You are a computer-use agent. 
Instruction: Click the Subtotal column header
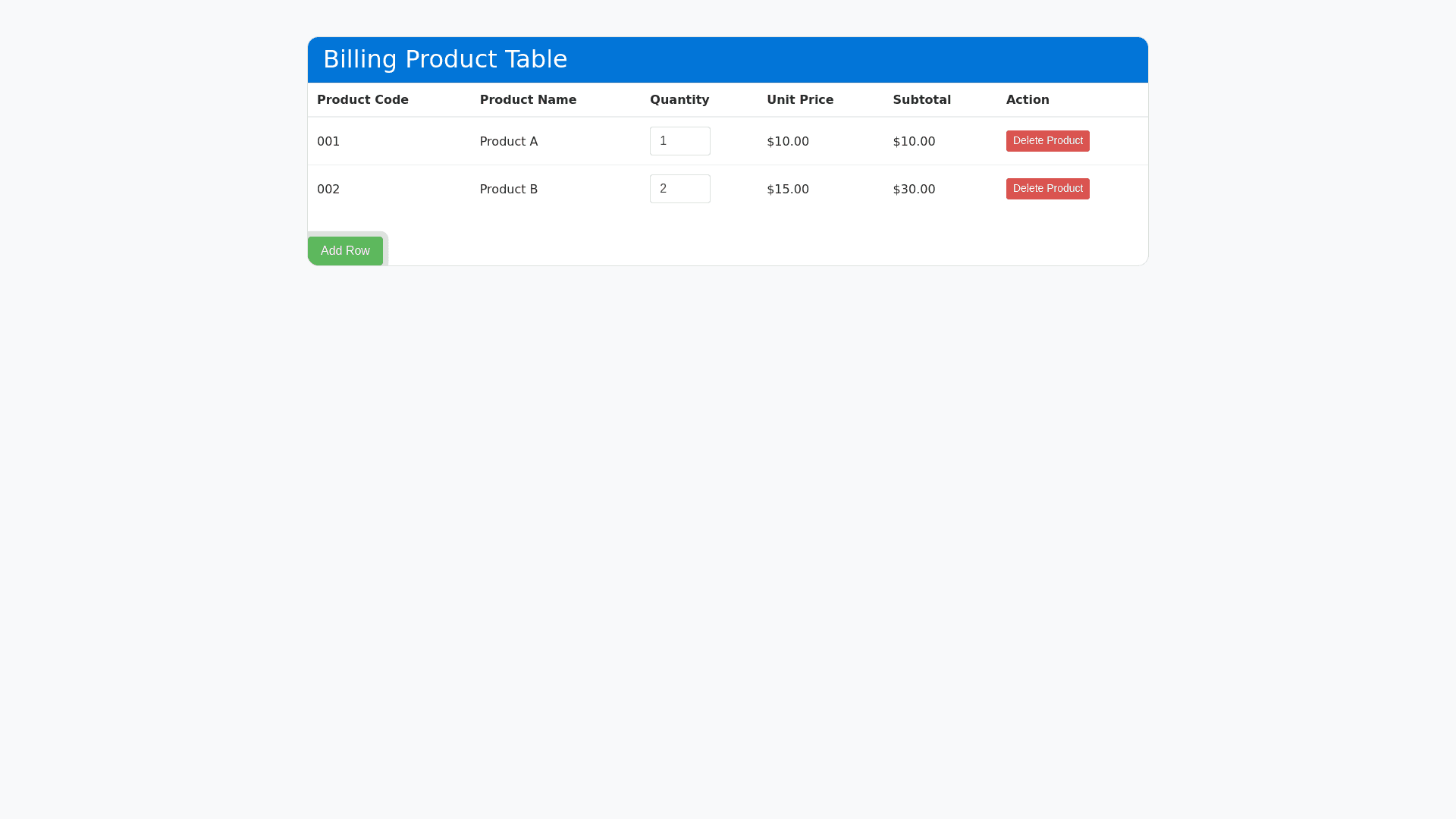921,100
